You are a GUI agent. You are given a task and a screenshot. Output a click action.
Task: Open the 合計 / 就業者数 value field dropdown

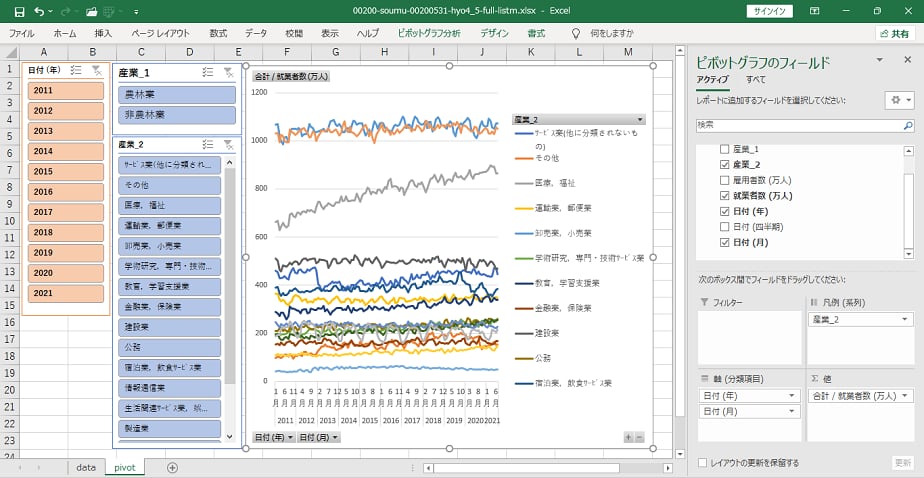pyautogui.click(x=906, y=396)
